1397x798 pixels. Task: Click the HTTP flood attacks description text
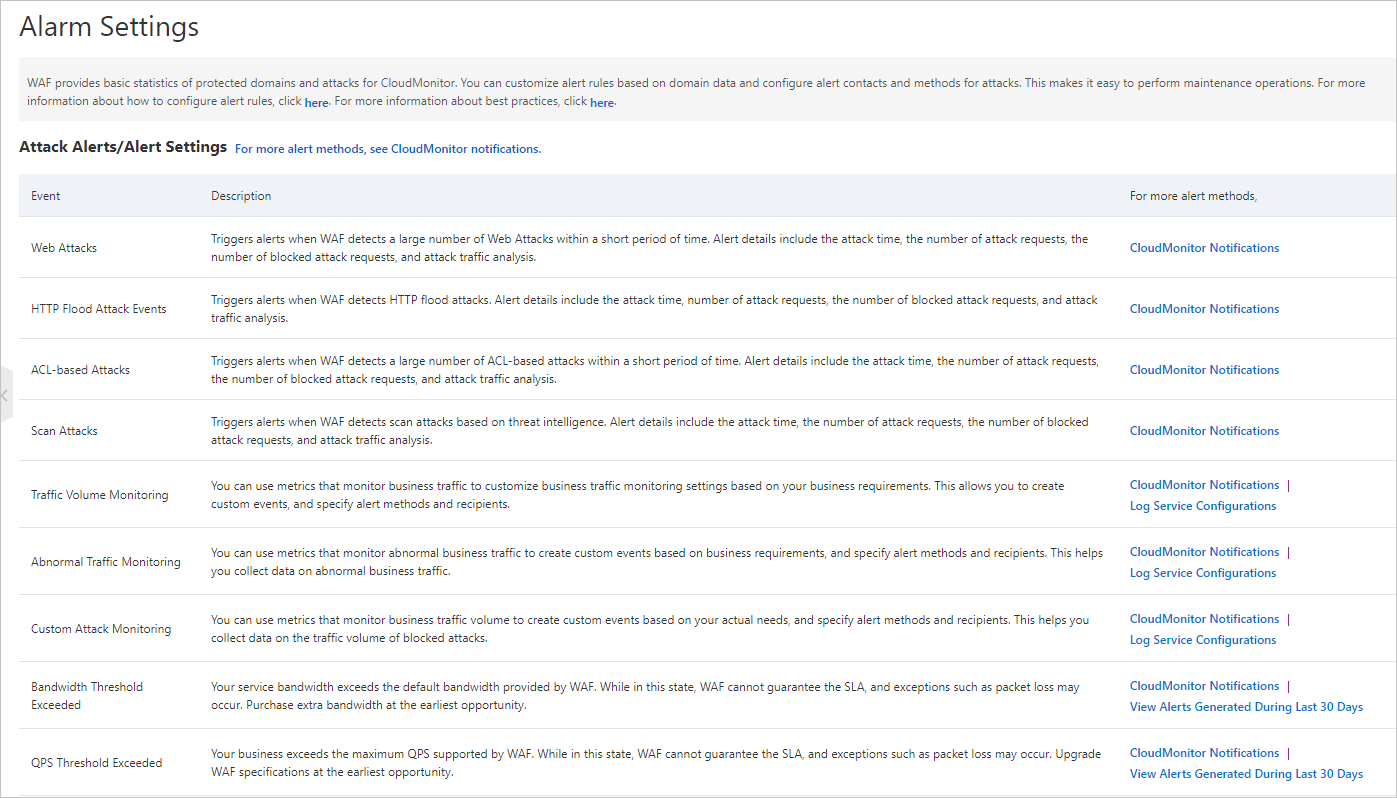pyautogui.click(x=654, y=309)
